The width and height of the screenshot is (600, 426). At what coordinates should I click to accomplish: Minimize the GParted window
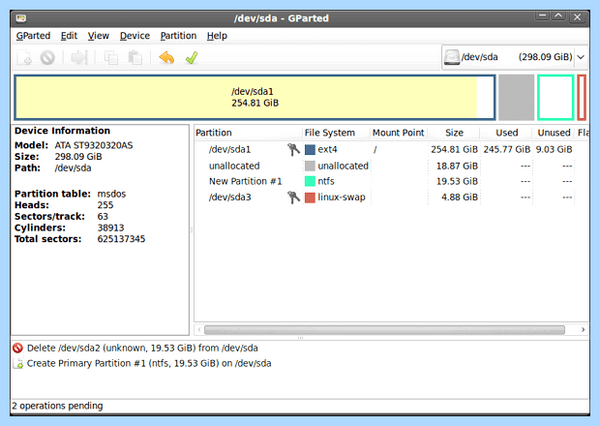[542, 16]
